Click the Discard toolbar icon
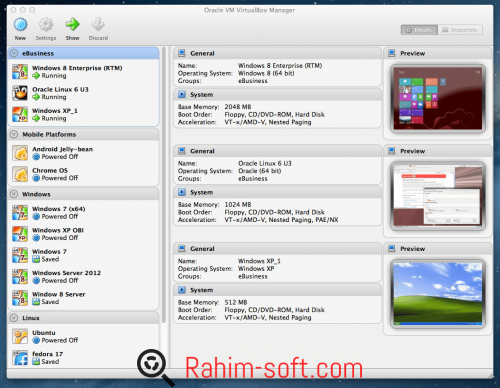This screenshot has height=388, width=500. (x=98, y=24)
